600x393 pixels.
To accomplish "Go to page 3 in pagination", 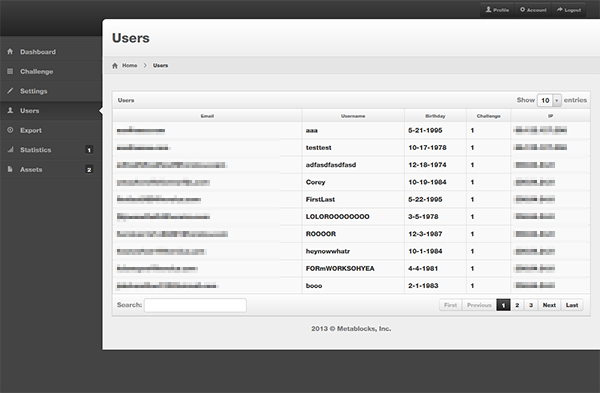I will (531, 305).
